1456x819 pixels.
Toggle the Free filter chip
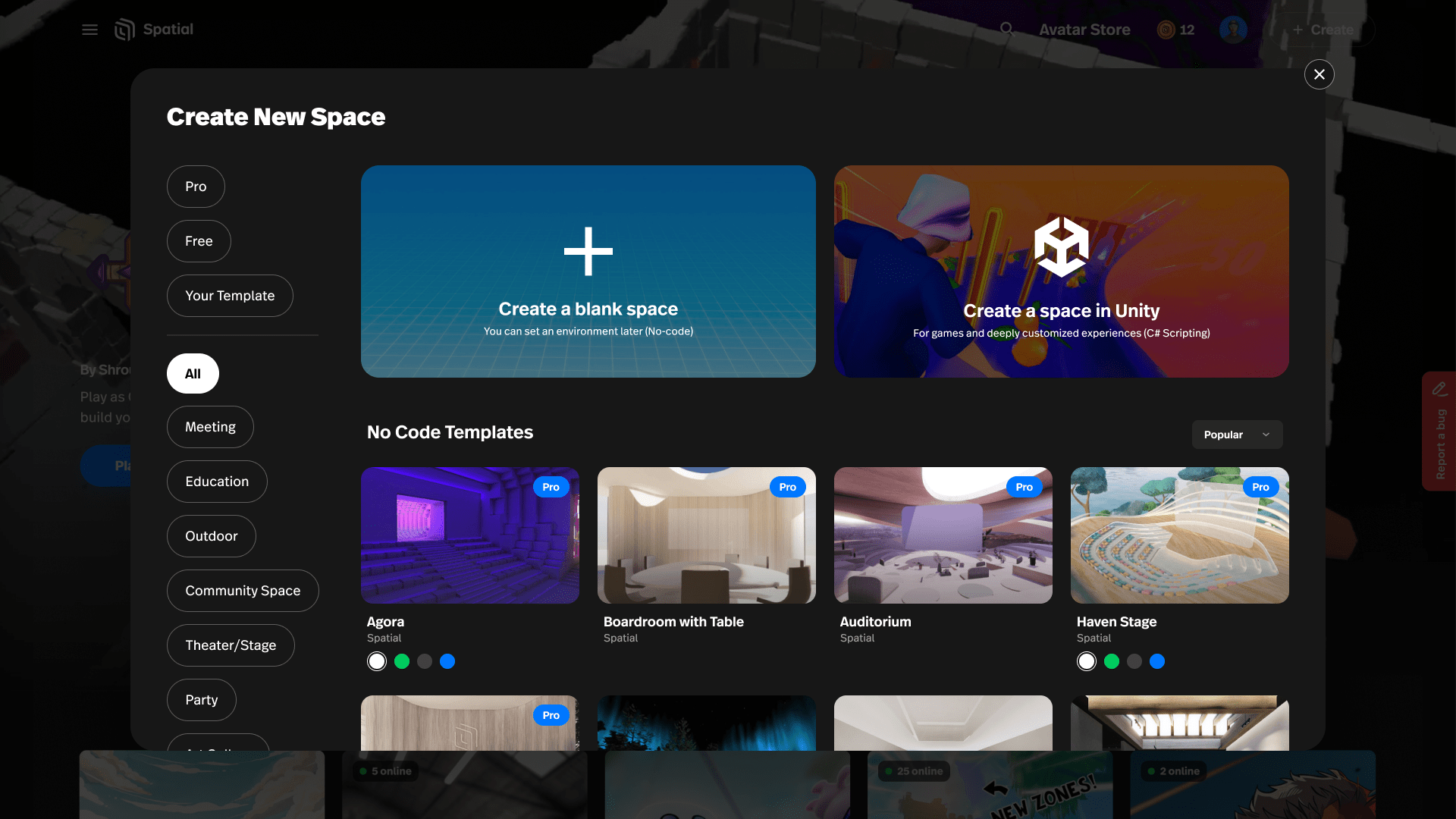199,241
